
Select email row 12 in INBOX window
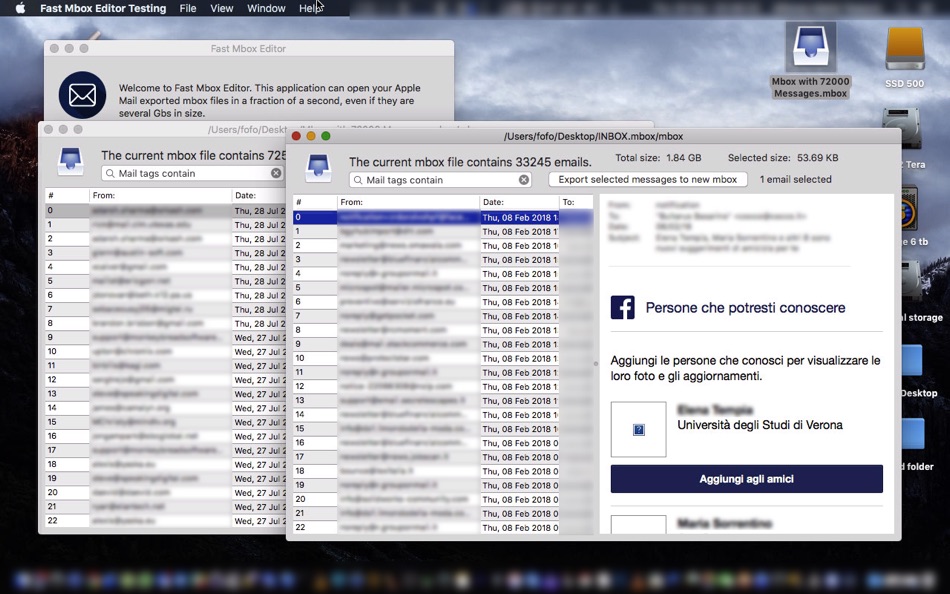click(443, 387)
